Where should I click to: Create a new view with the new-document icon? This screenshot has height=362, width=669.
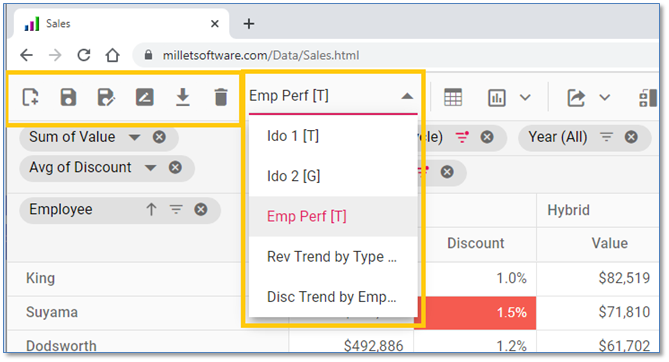[30, 97]
